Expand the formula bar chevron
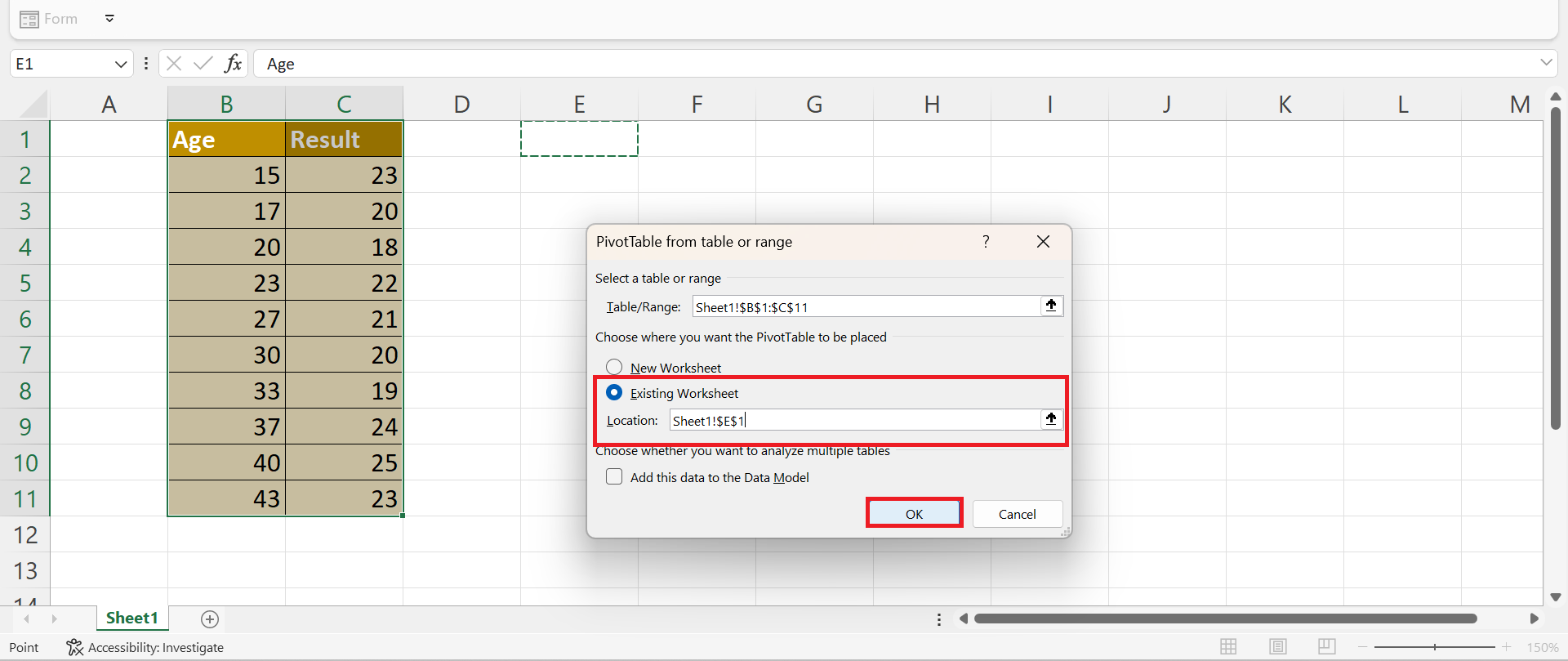1568x661 pixels. (x=1546, y=63)
